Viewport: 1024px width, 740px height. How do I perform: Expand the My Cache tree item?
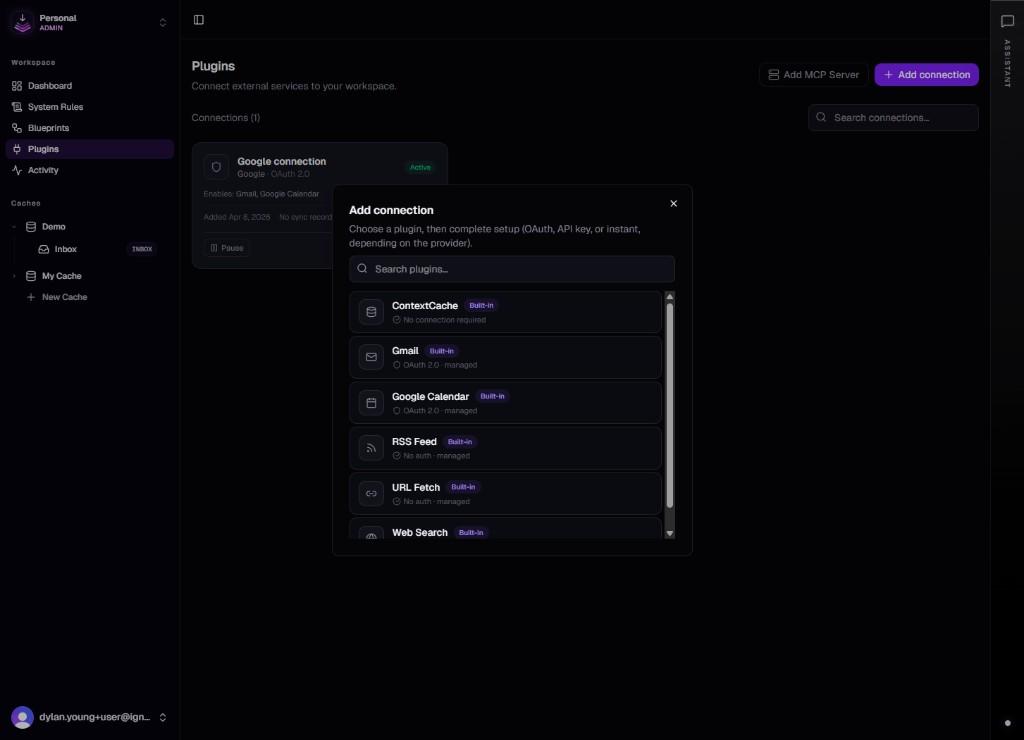click(x=13, y=275)
